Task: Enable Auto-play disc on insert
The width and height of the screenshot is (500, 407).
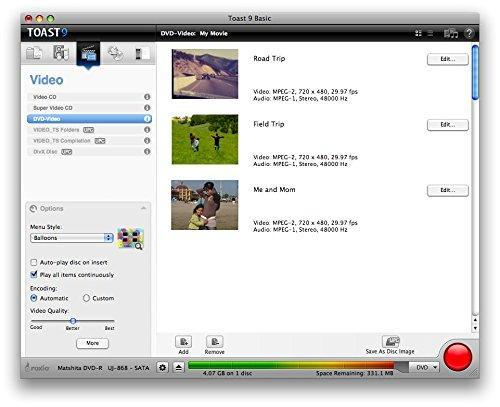Action: click(x=34, y=262)
